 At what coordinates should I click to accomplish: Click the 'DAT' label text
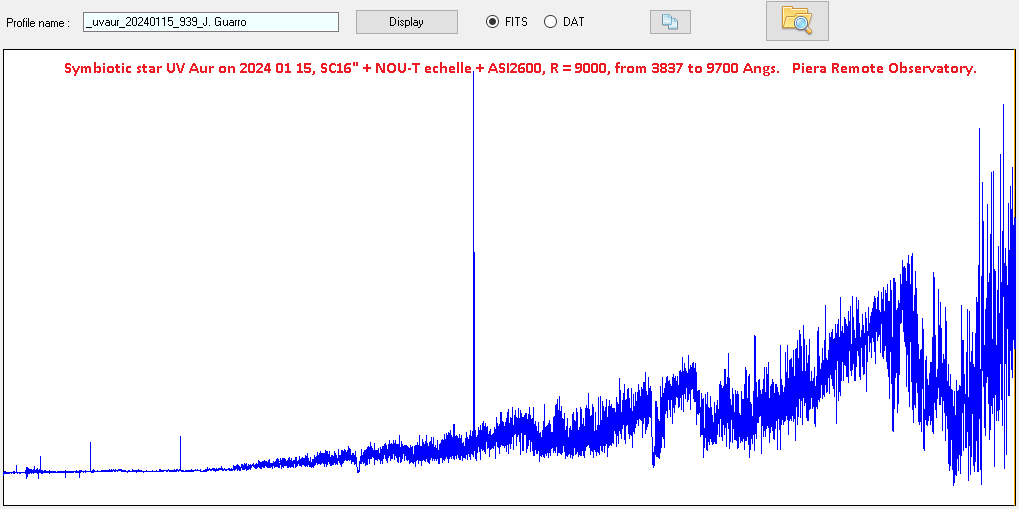[574, 22]
